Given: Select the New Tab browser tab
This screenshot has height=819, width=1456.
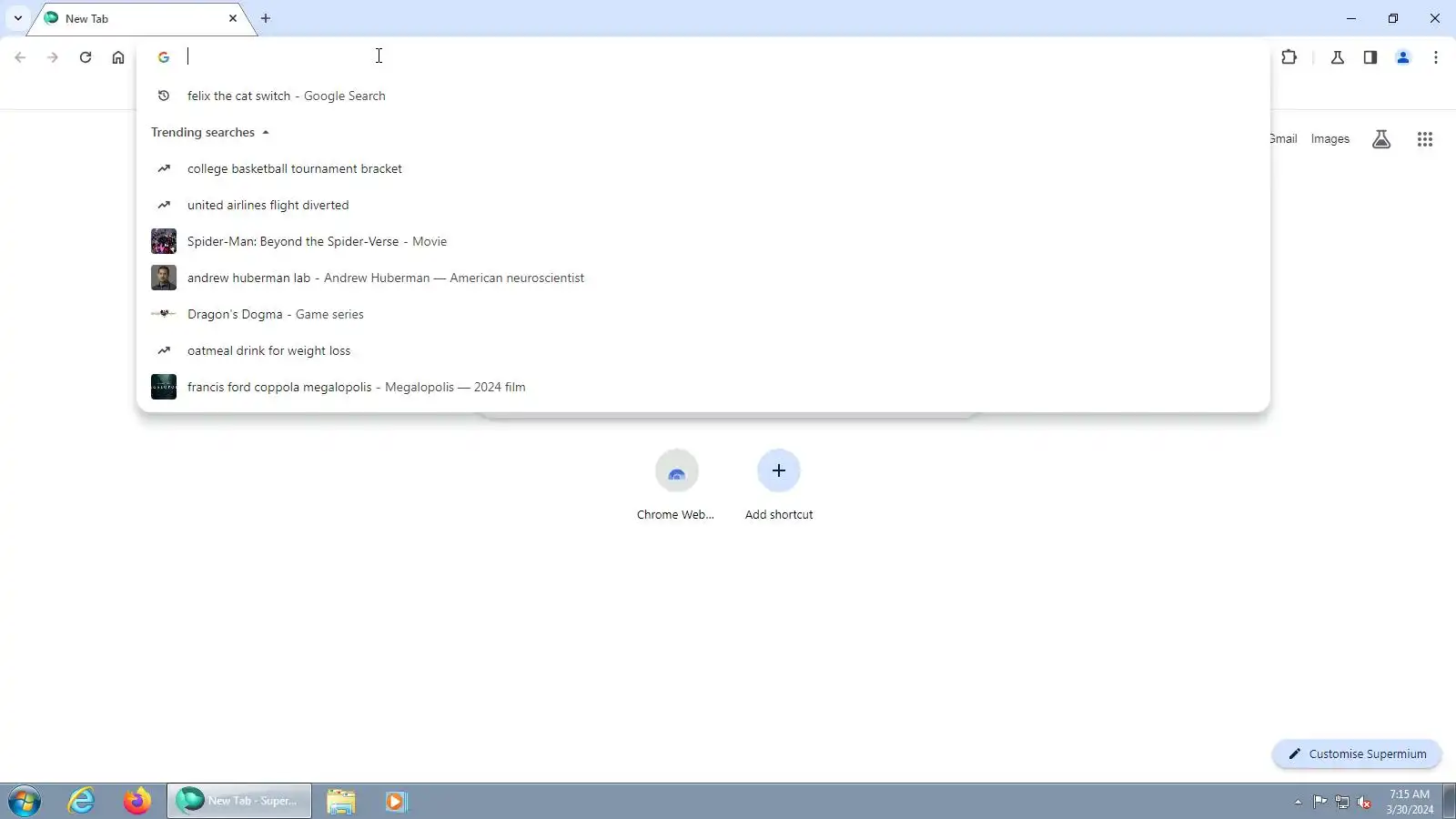Looking at the screenshot, I should (x=141, y=18).
